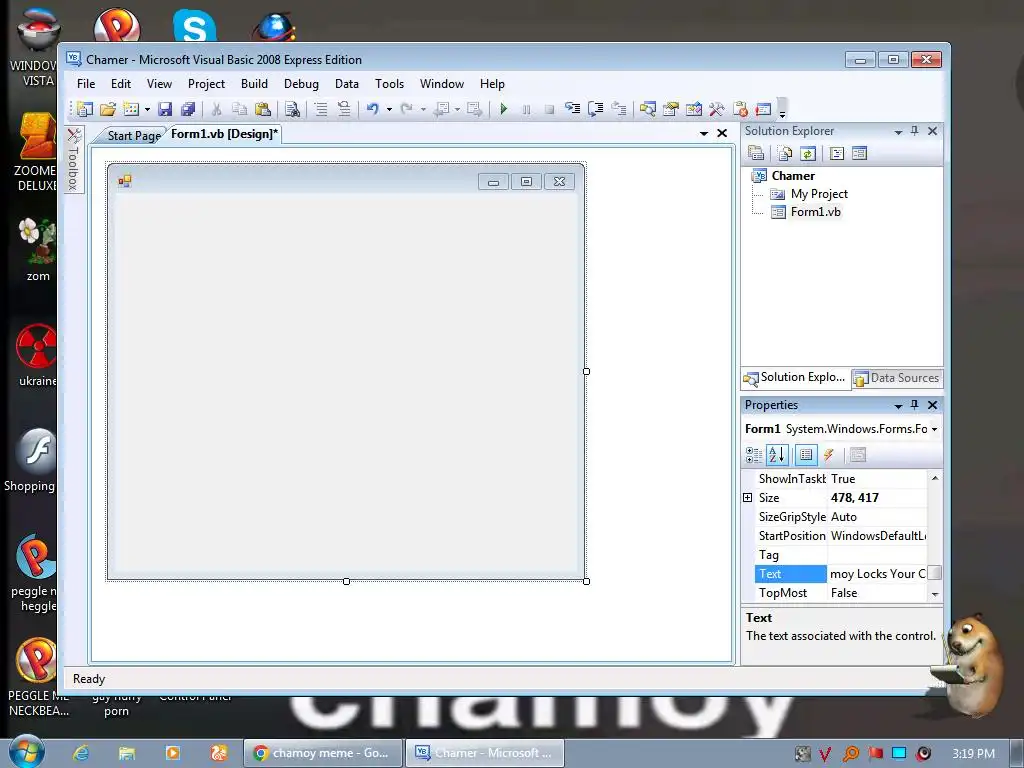Open the Tools menu
1024x768 pixels.
[389, 84]
